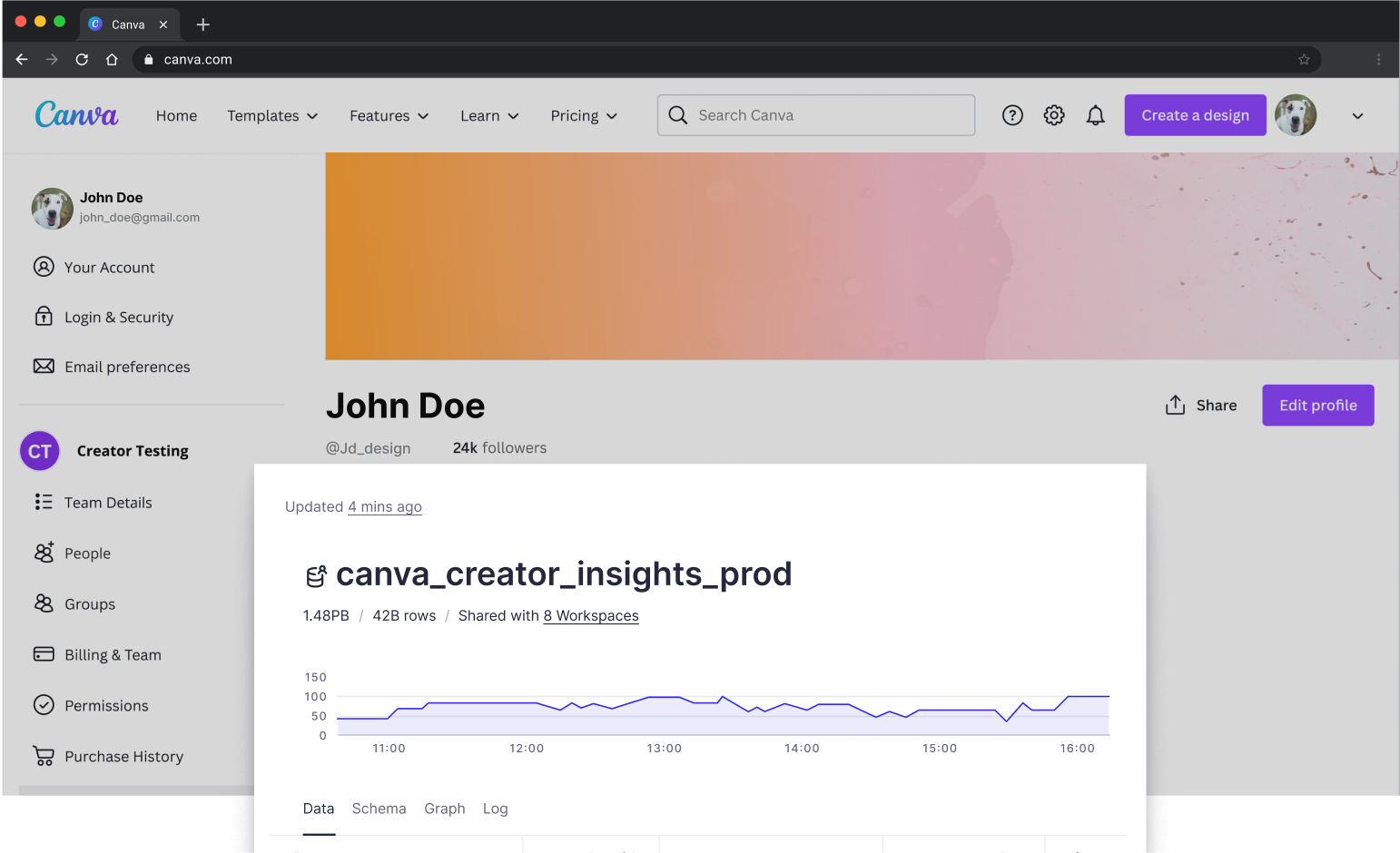
Task: Switch to the Graph tab
Action: [x=444, y=809]
